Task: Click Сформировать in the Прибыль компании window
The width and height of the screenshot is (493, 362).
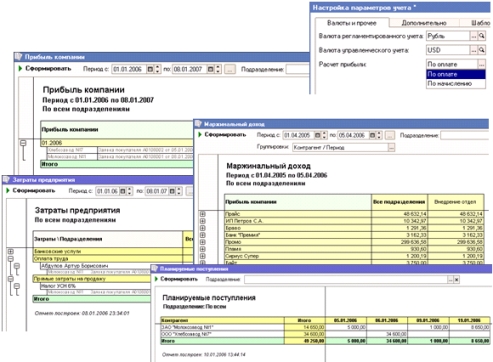Action: [x=45, y=69]
